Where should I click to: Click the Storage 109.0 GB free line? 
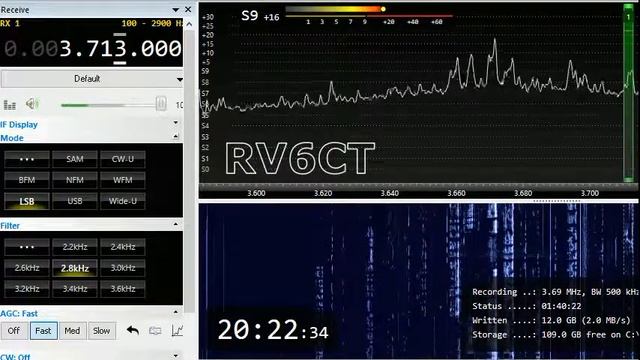(555, 335)
